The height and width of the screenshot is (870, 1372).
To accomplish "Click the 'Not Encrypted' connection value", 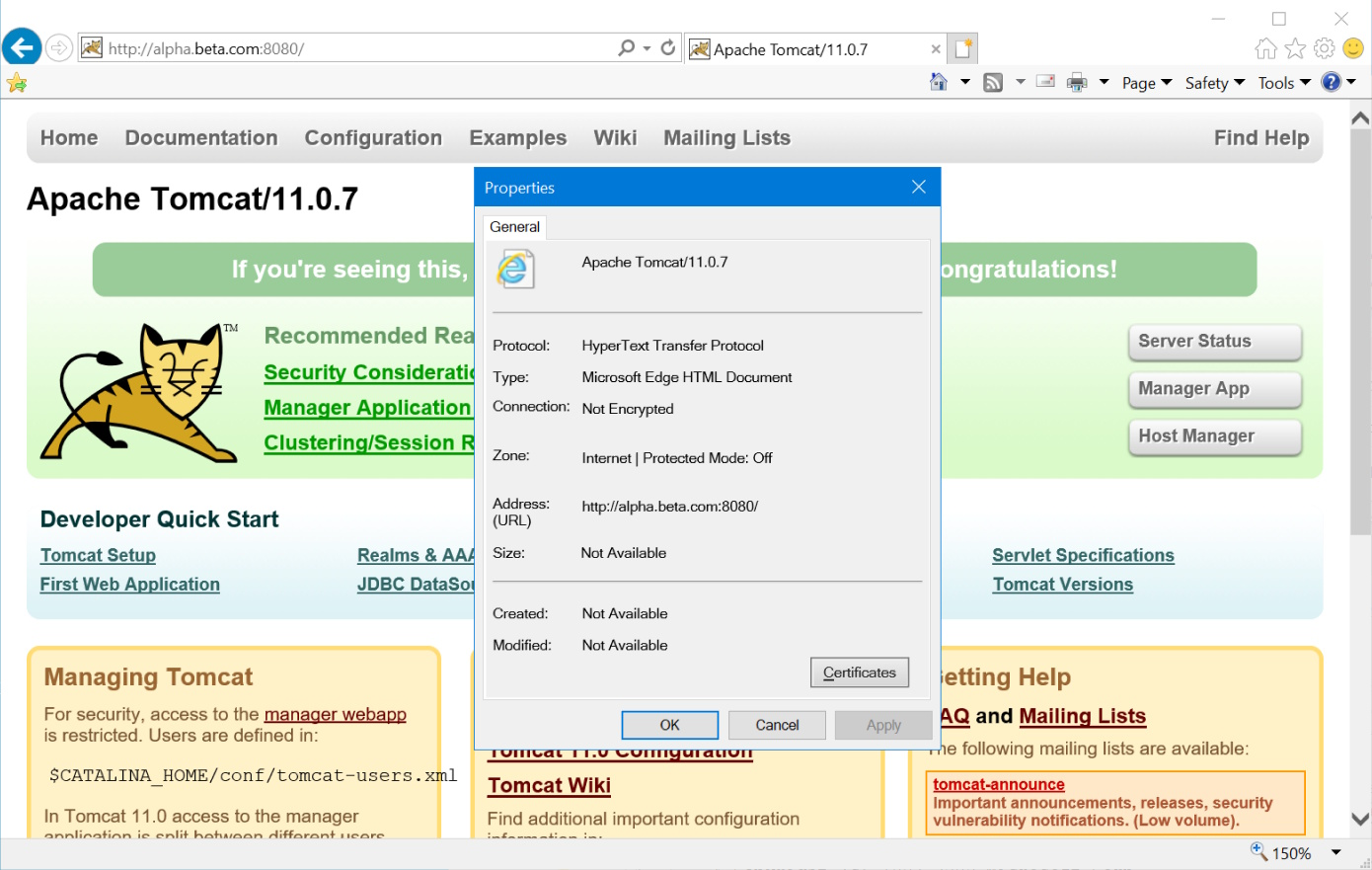I will click(628, 409).
